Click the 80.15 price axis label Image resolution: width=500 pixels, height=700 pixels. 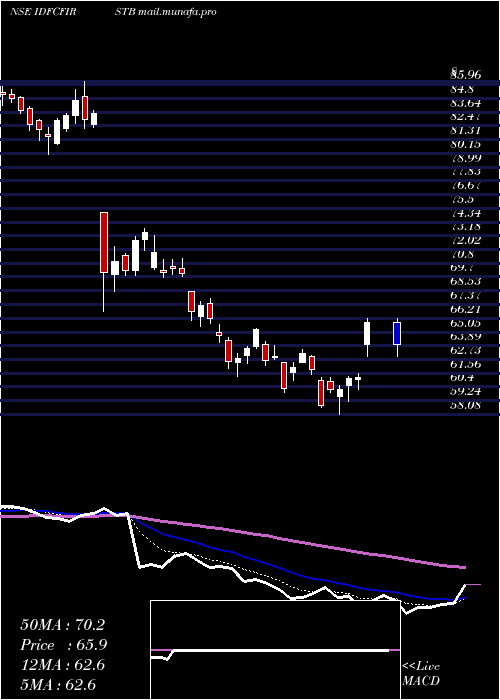click(x=465, y=145)
